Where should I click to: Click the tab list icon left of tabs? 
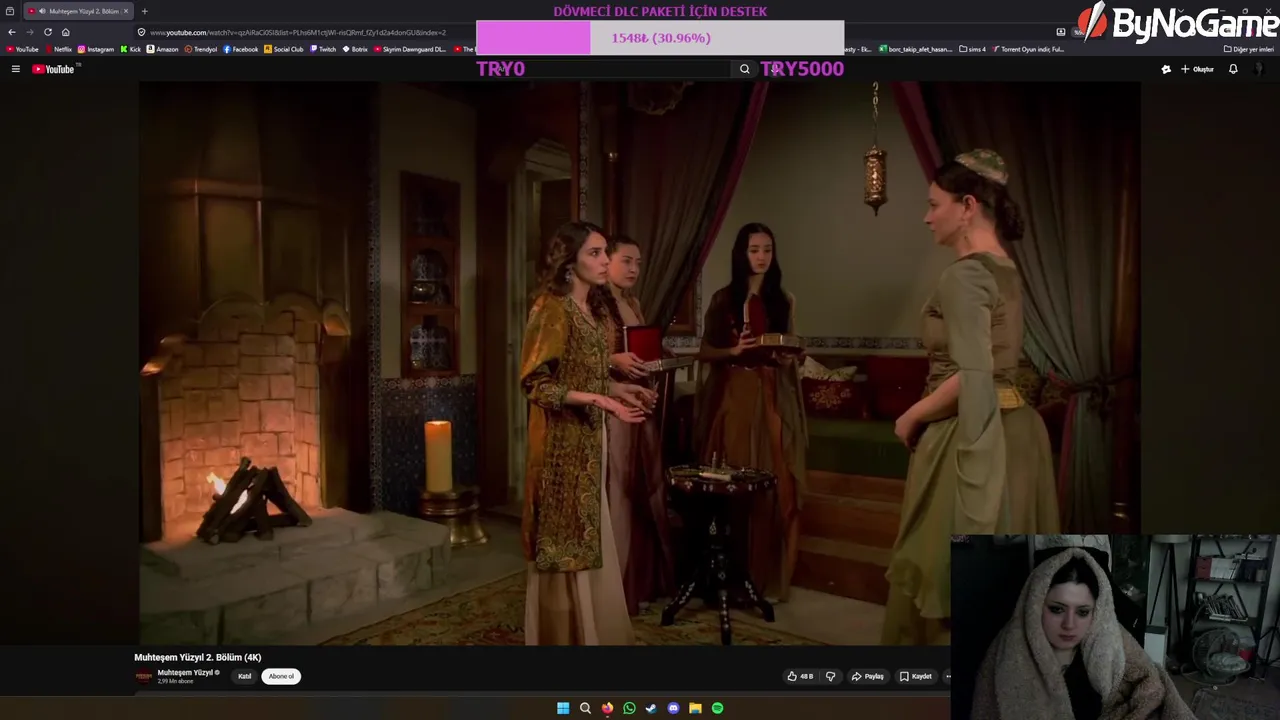click(x=10, y=11)
